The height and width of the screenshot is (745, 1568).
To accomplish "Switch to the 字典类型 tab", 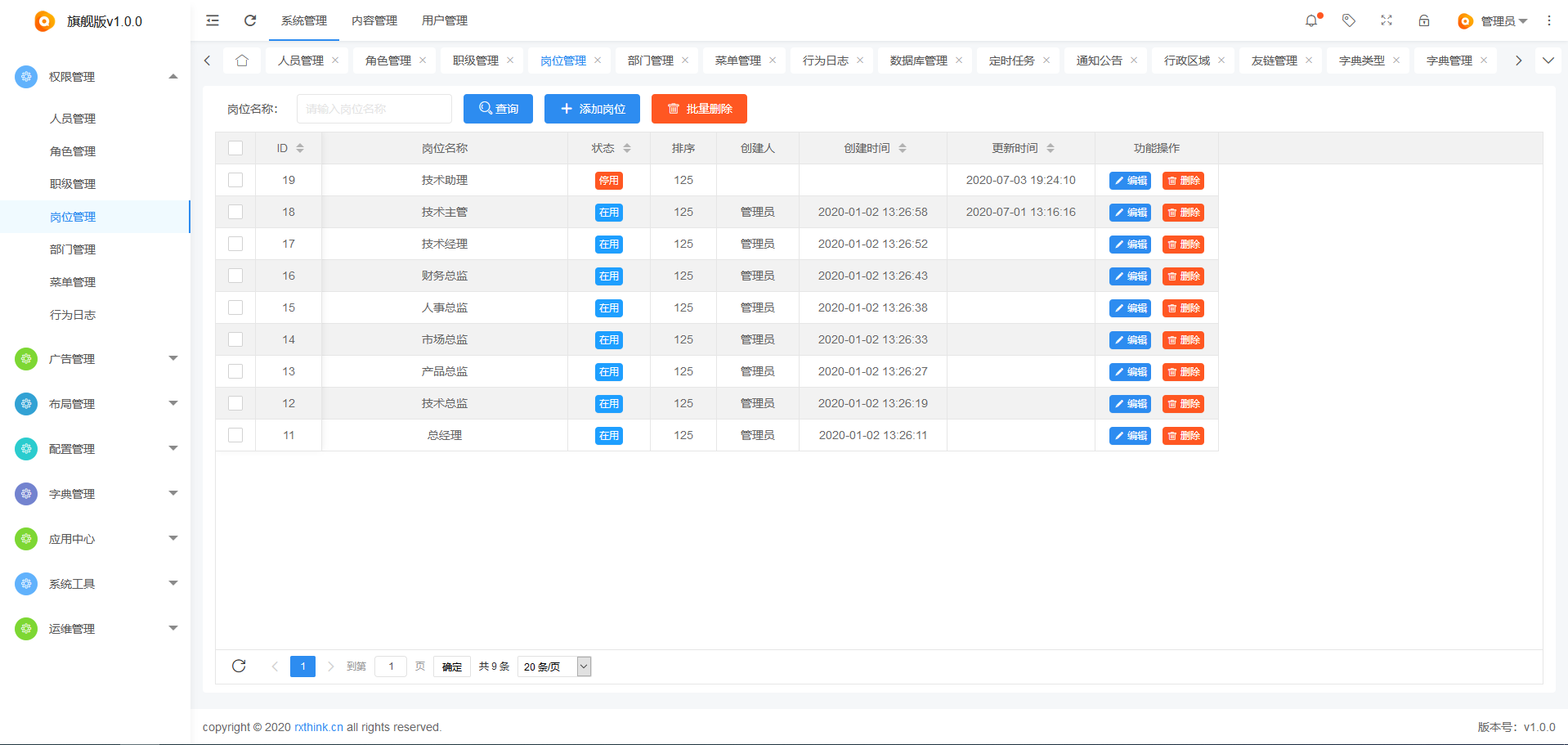I will (1361, 61).
